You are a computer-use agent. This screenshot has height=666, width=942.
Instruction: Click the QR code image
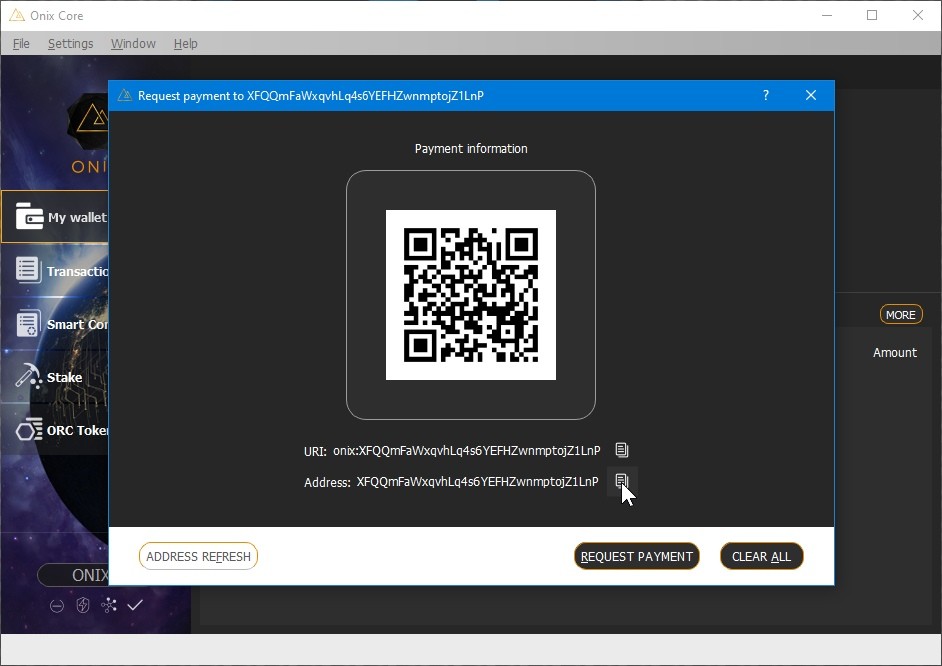coord(470,295)
